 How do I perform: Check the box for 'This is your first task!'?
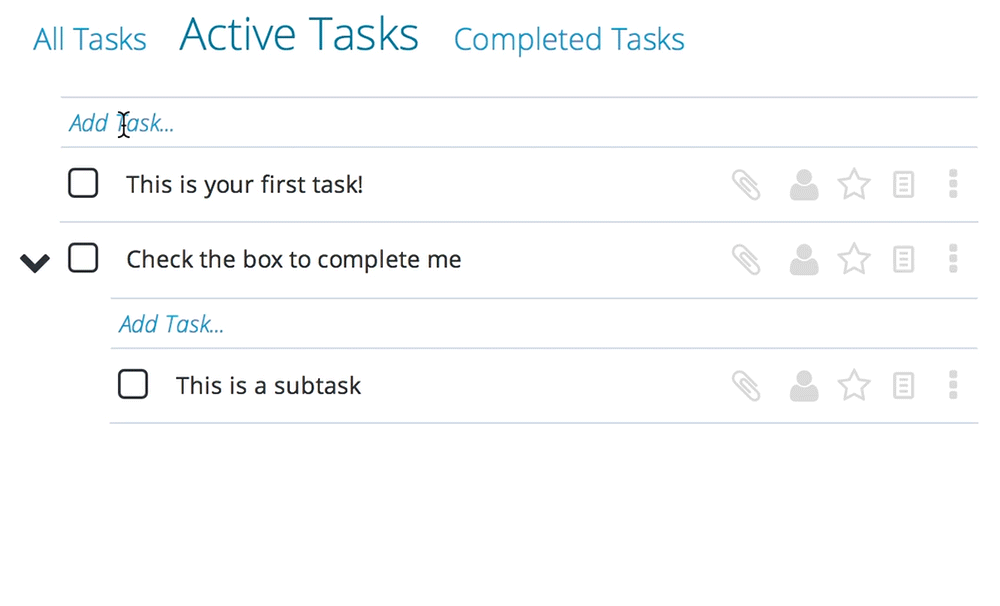point(83,183)
